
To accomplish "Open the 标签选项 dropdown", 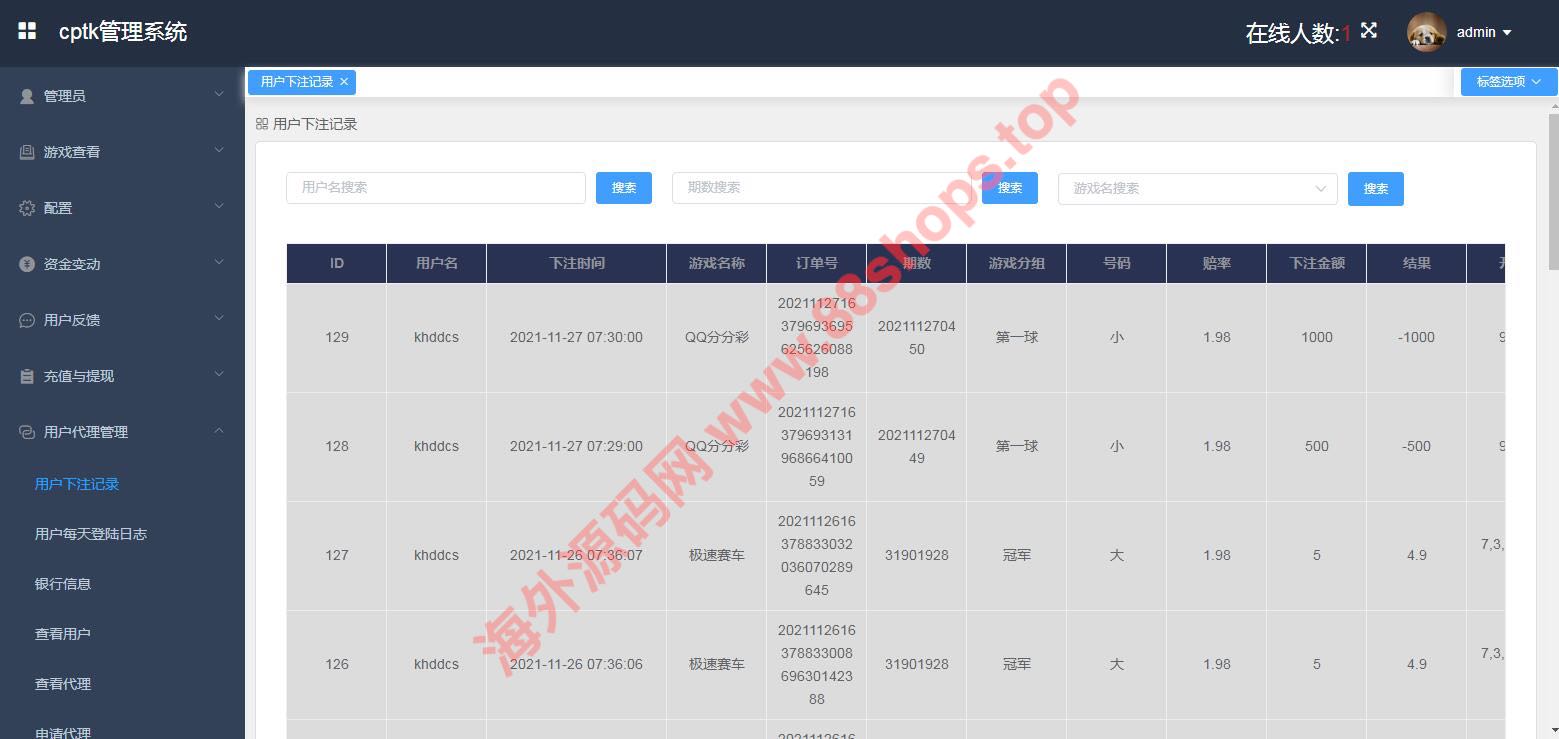I will coord(1508,82).
